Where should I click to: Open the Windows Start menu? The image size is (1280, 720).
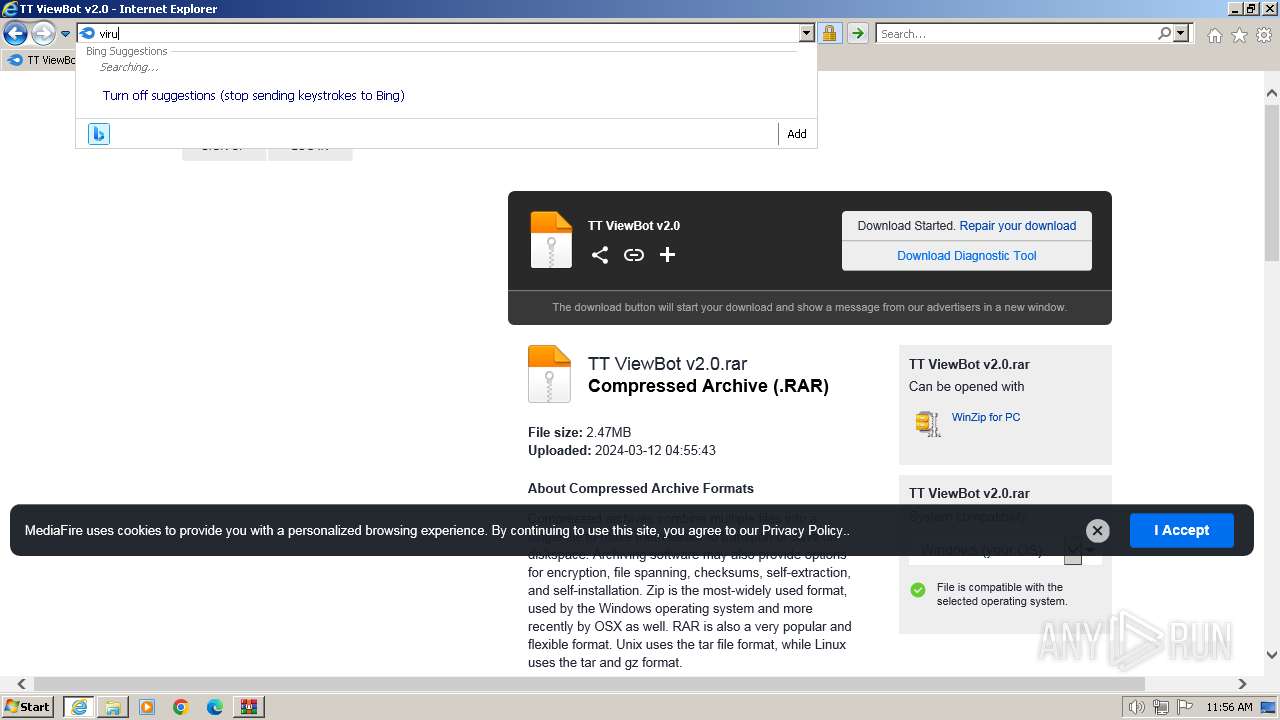coord(28,706)
